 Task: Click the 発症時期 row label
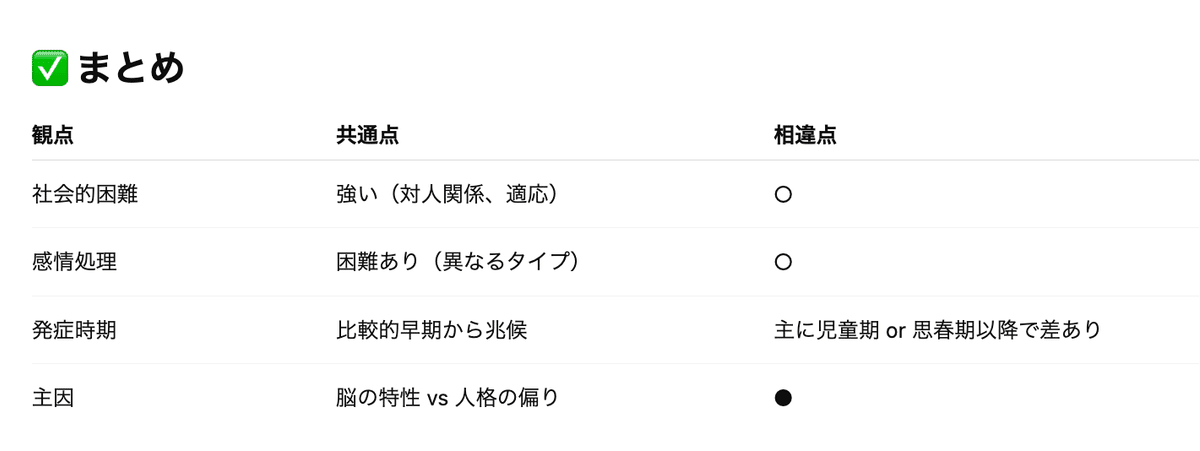(x=74, y=329)
